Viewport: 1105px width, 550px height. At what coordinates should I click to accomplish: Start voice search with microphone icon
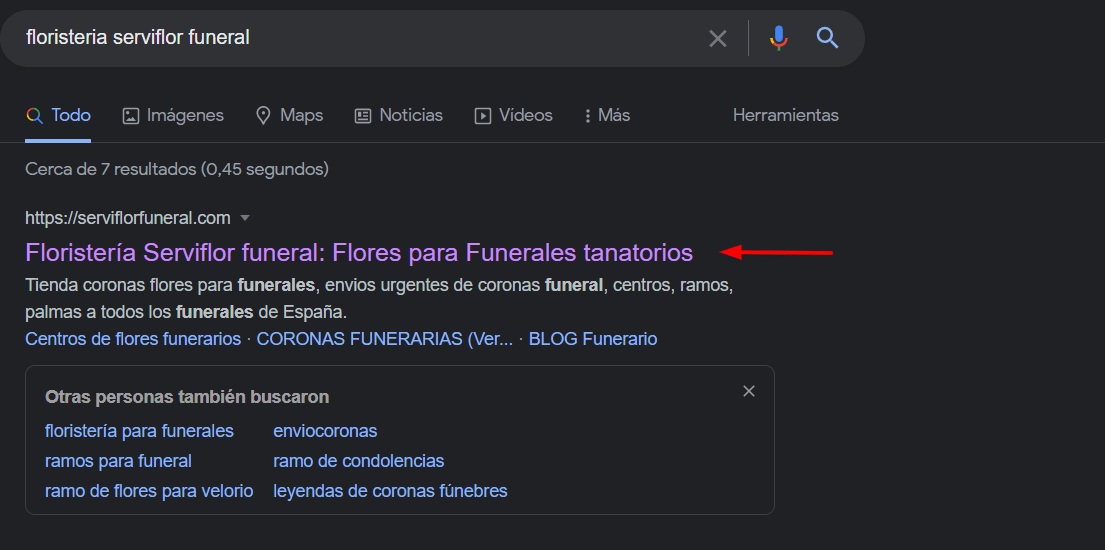pyautogui.click(x=778, y=37)
